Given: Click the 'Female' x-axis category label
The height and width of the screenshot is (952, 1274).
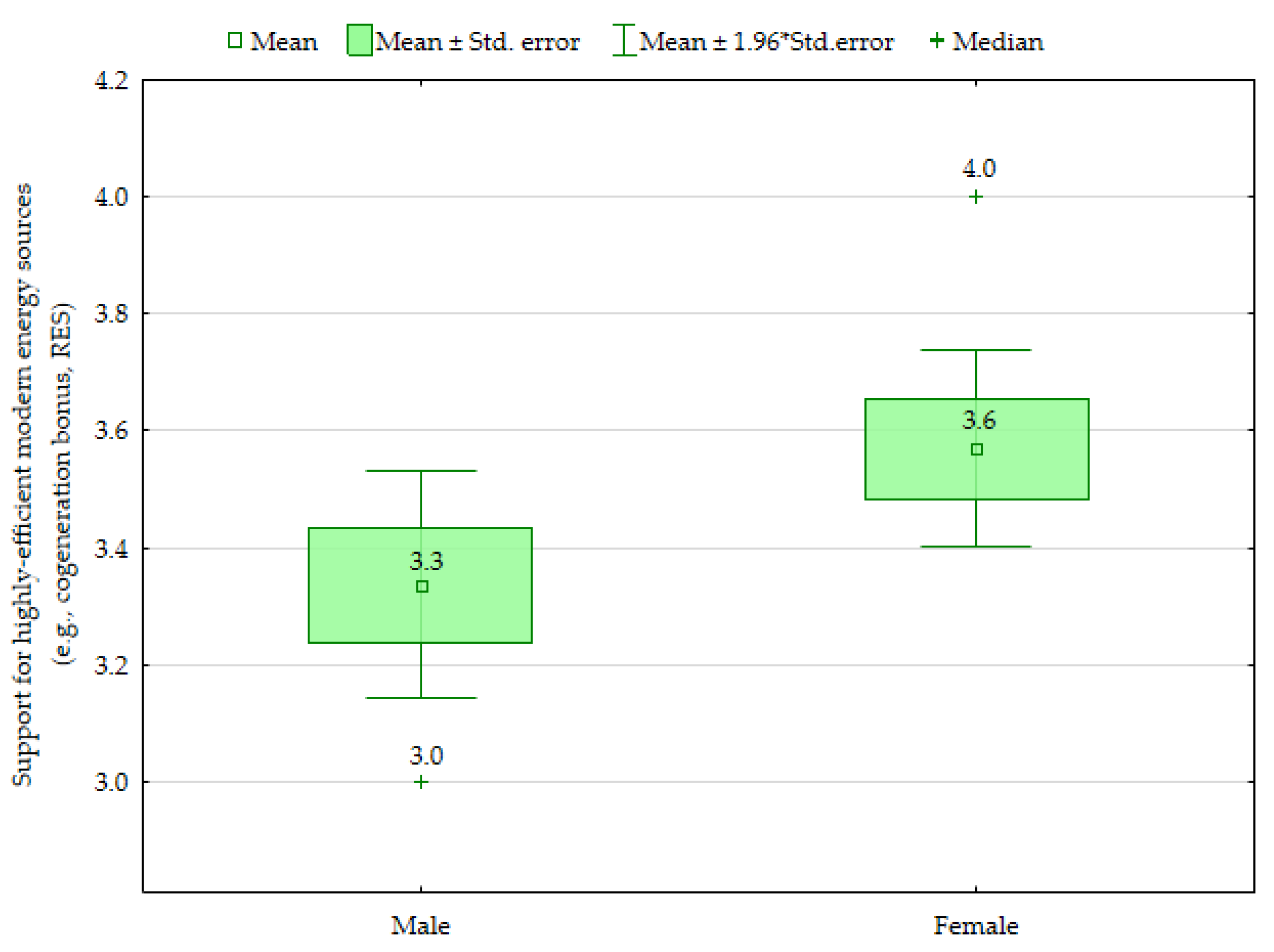Looking at the screenshot, I should [975, 926].
